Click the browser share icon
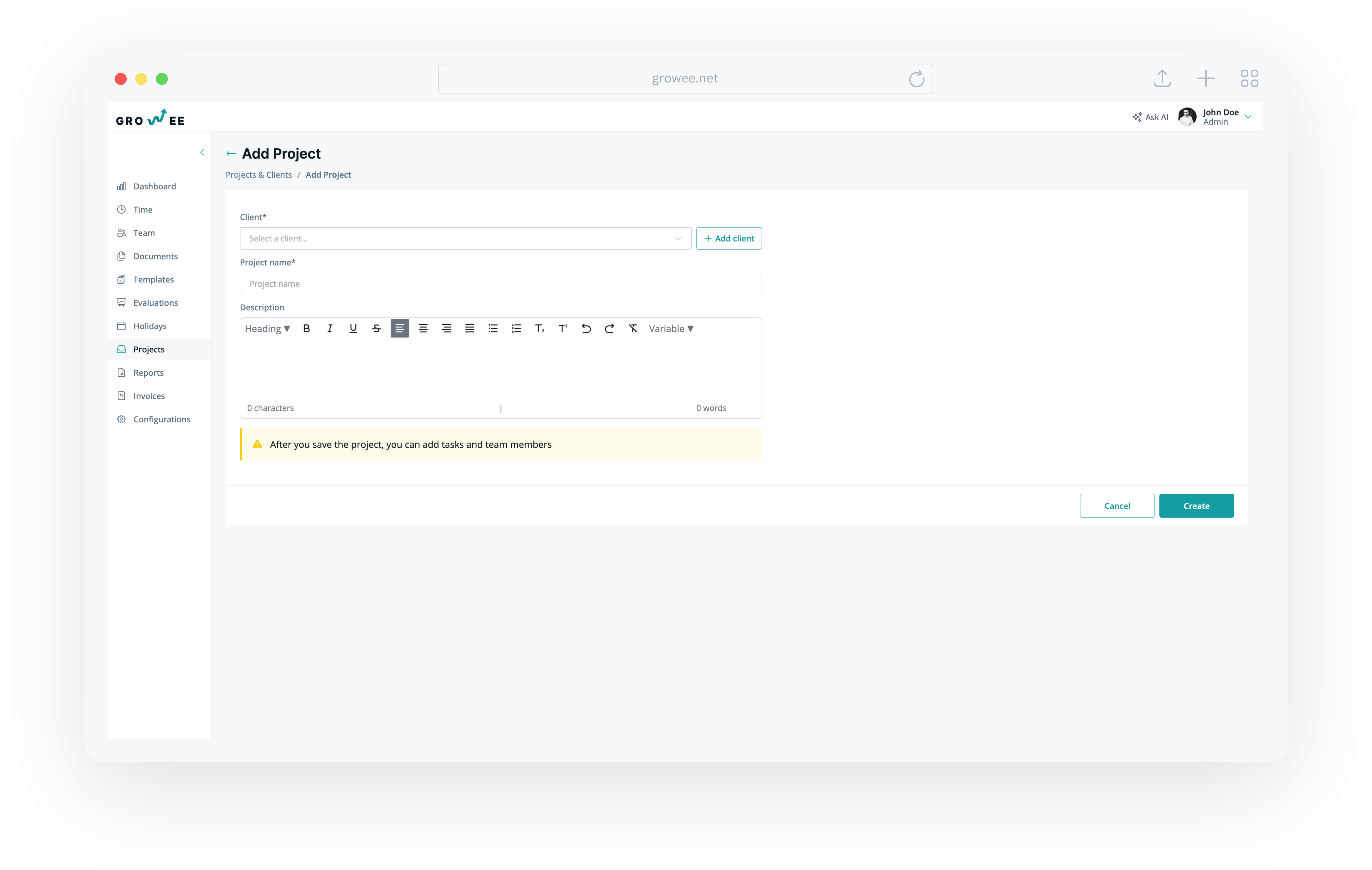 (x=1162, y=78)
